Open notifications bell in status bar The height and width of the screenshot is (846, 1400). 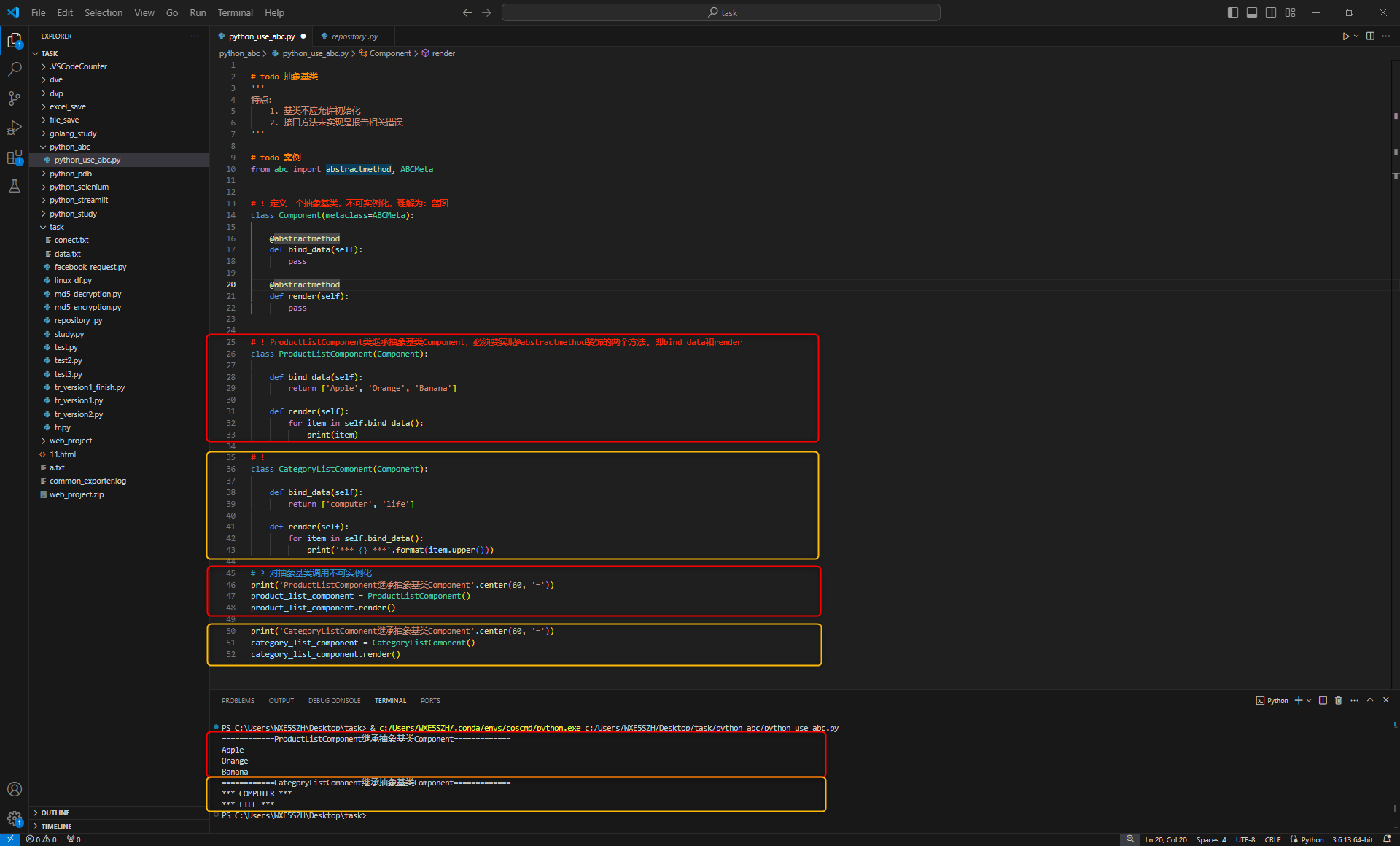point(1387,839)
